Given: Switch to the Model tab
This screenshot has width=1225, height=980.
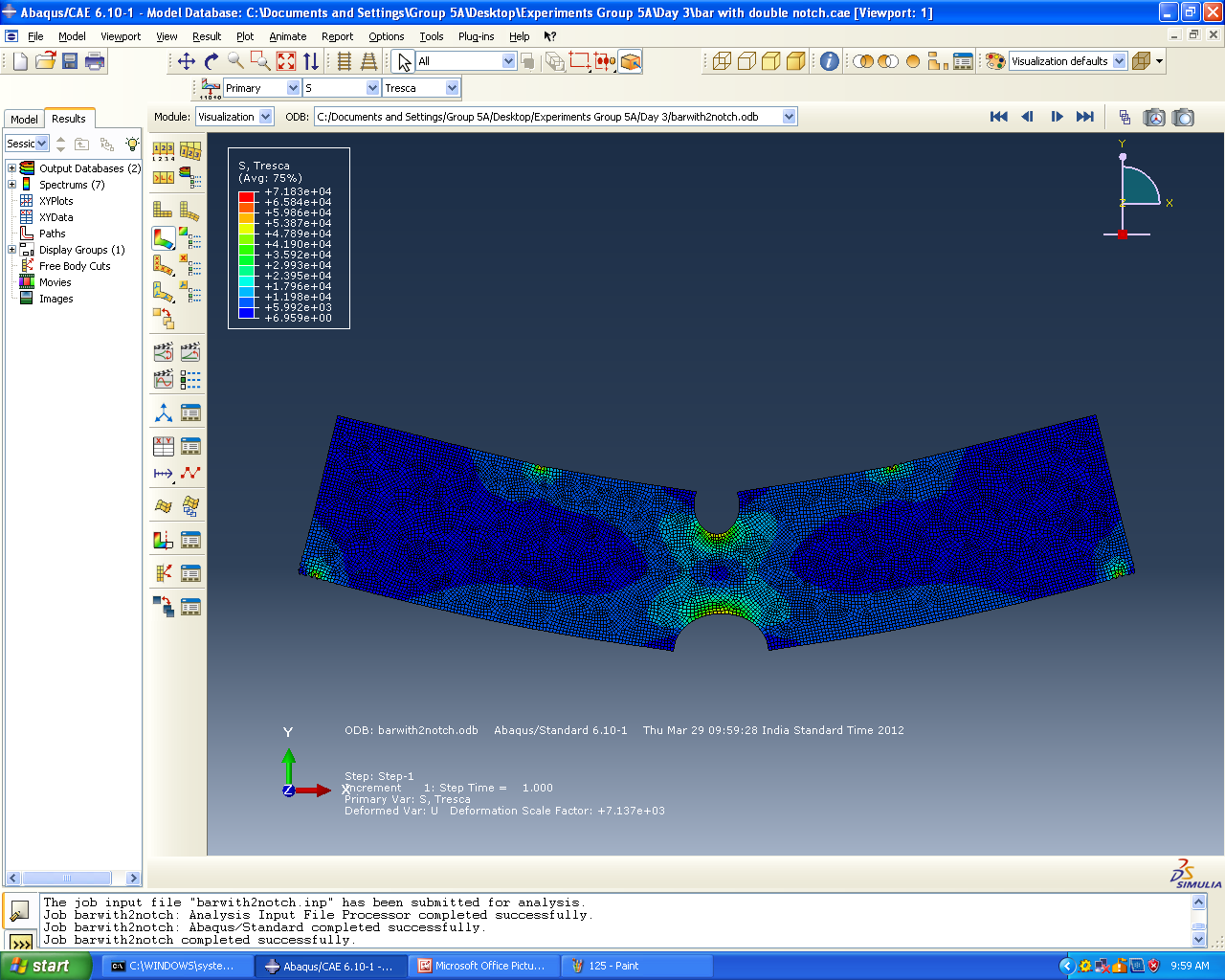Looking at the screenshot, I should tap(24, 119).
